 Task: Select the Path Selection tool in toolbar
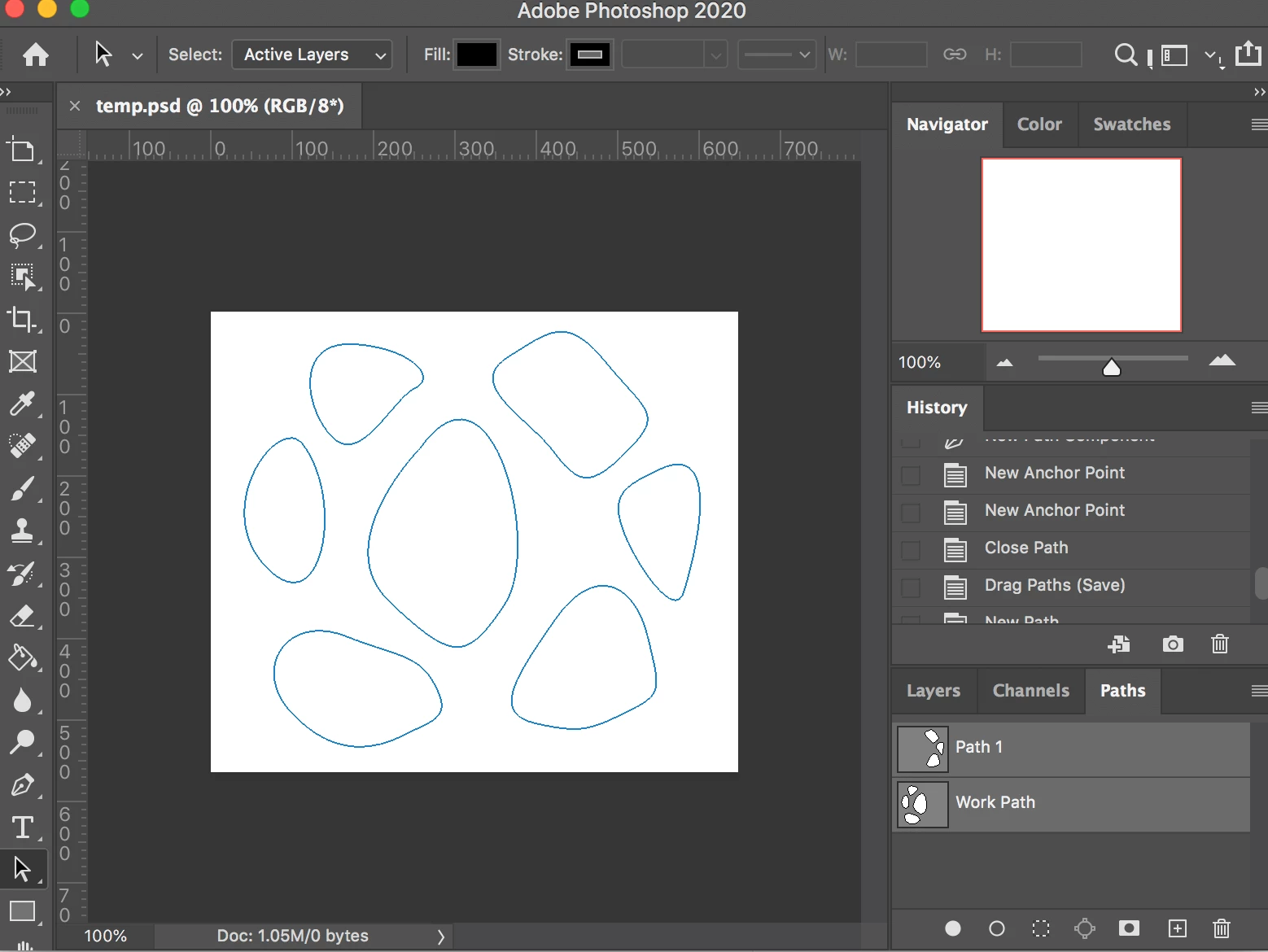point(22,869)
